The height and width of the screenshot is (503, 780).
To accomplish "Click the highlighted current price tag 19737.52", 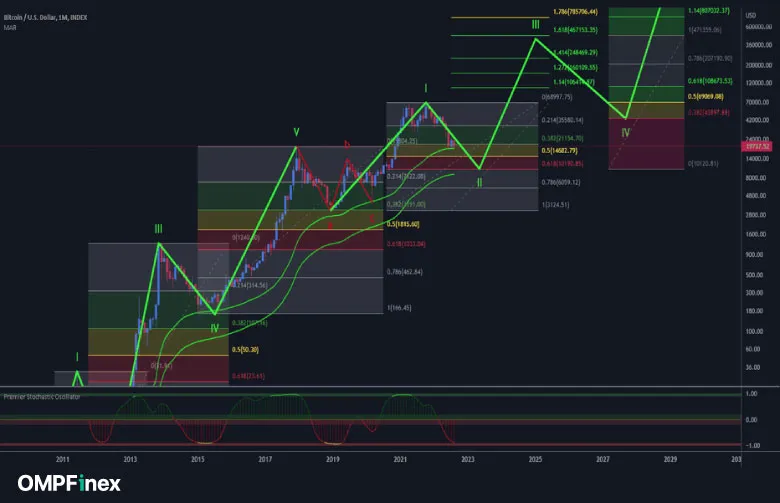I will (759, 146).
